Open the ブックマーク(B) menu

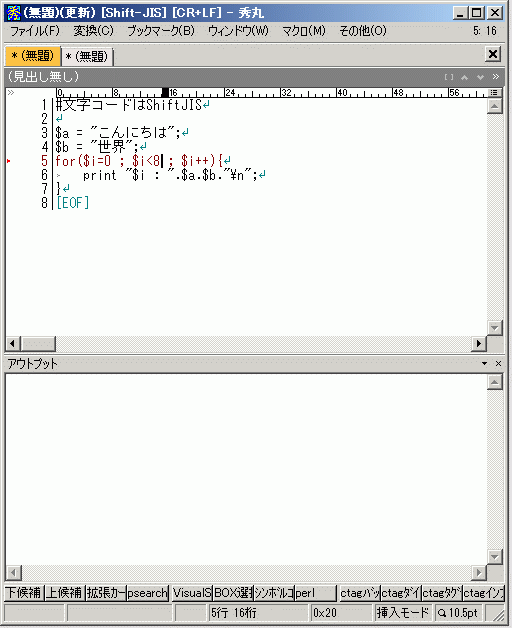[161, 31]
